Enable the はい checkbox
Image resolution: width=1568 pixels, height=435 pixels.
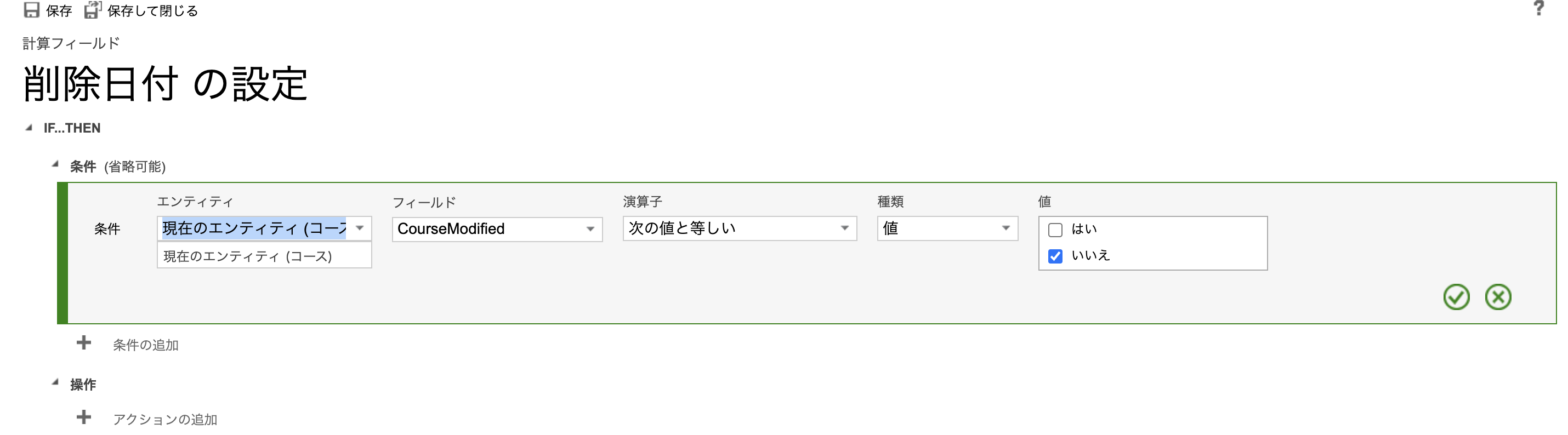tap(1055, 230)
